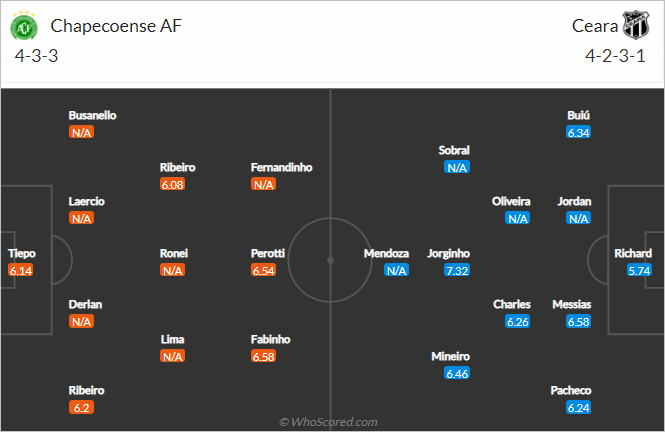The image size is (665, 432).
Task: Select Perotti's 6.54 rating badge
Action: [x=263, y=270]
